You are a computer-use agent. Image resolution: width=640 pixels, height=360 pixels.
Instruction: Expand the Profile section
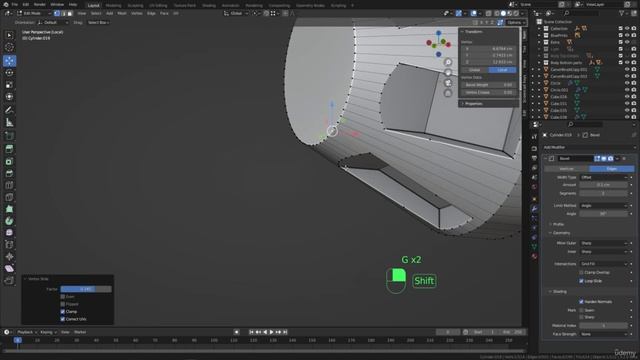click(x=558, y=224)
